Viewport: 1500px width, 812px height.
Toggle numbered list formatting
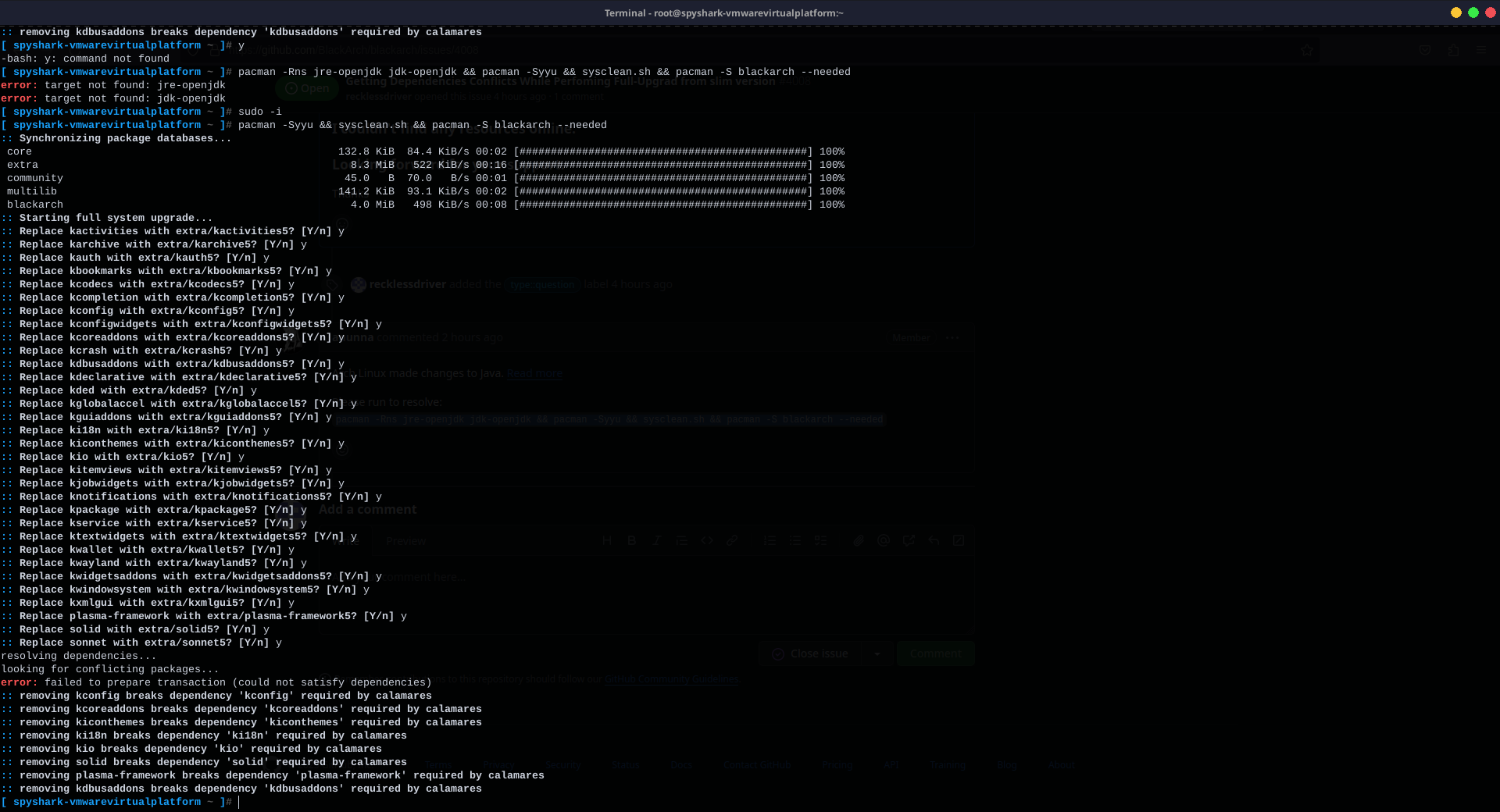770,540
